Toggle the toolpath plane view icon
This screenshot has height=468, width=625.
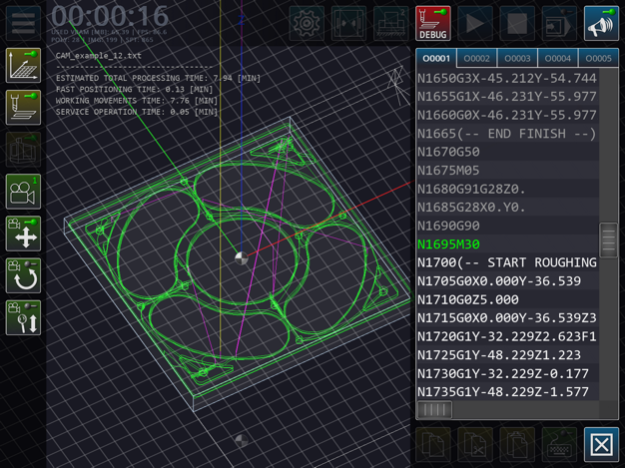point(23,65)
